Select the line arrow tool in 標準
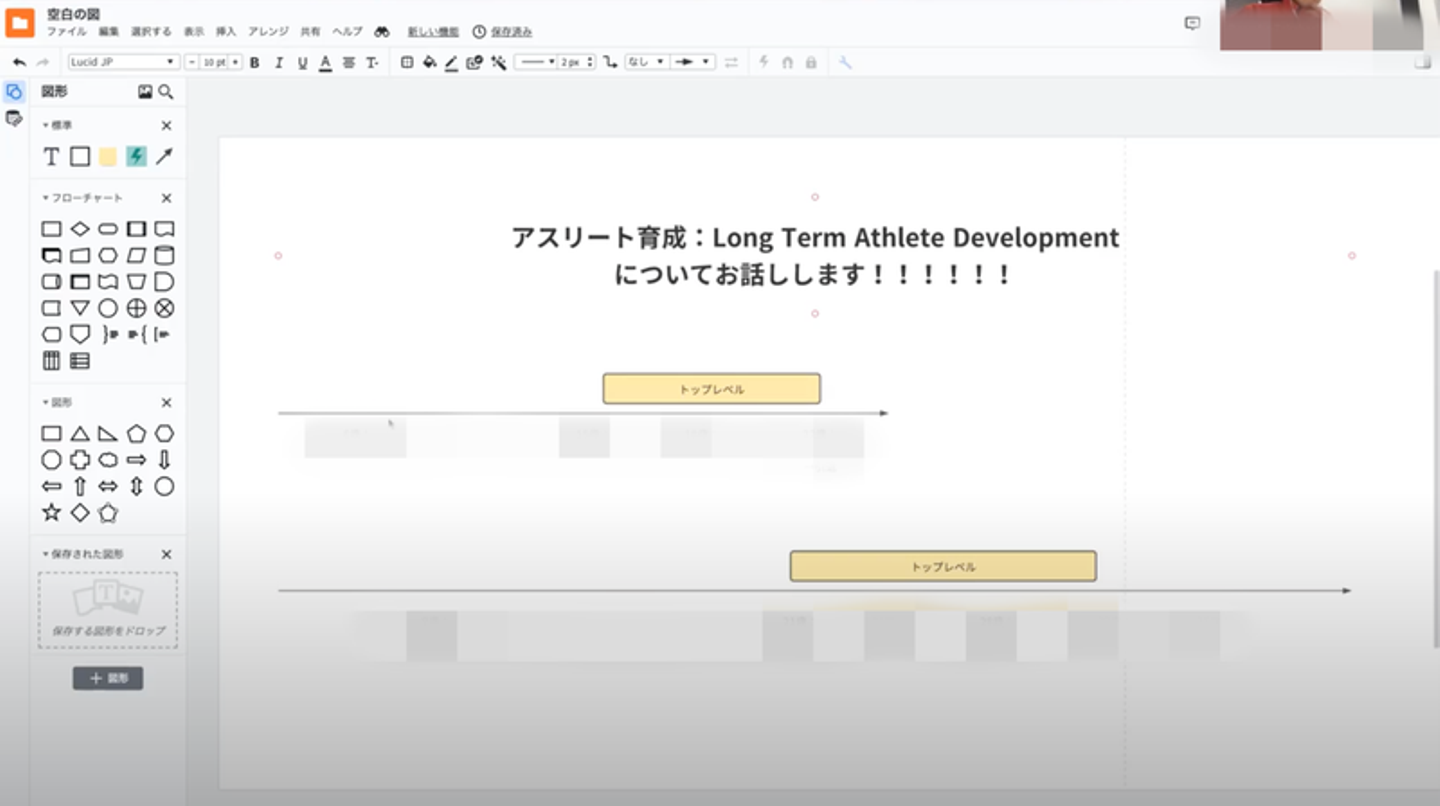Image resolution: width=1440 pixels, height=806 pixels. click(164, 156)
